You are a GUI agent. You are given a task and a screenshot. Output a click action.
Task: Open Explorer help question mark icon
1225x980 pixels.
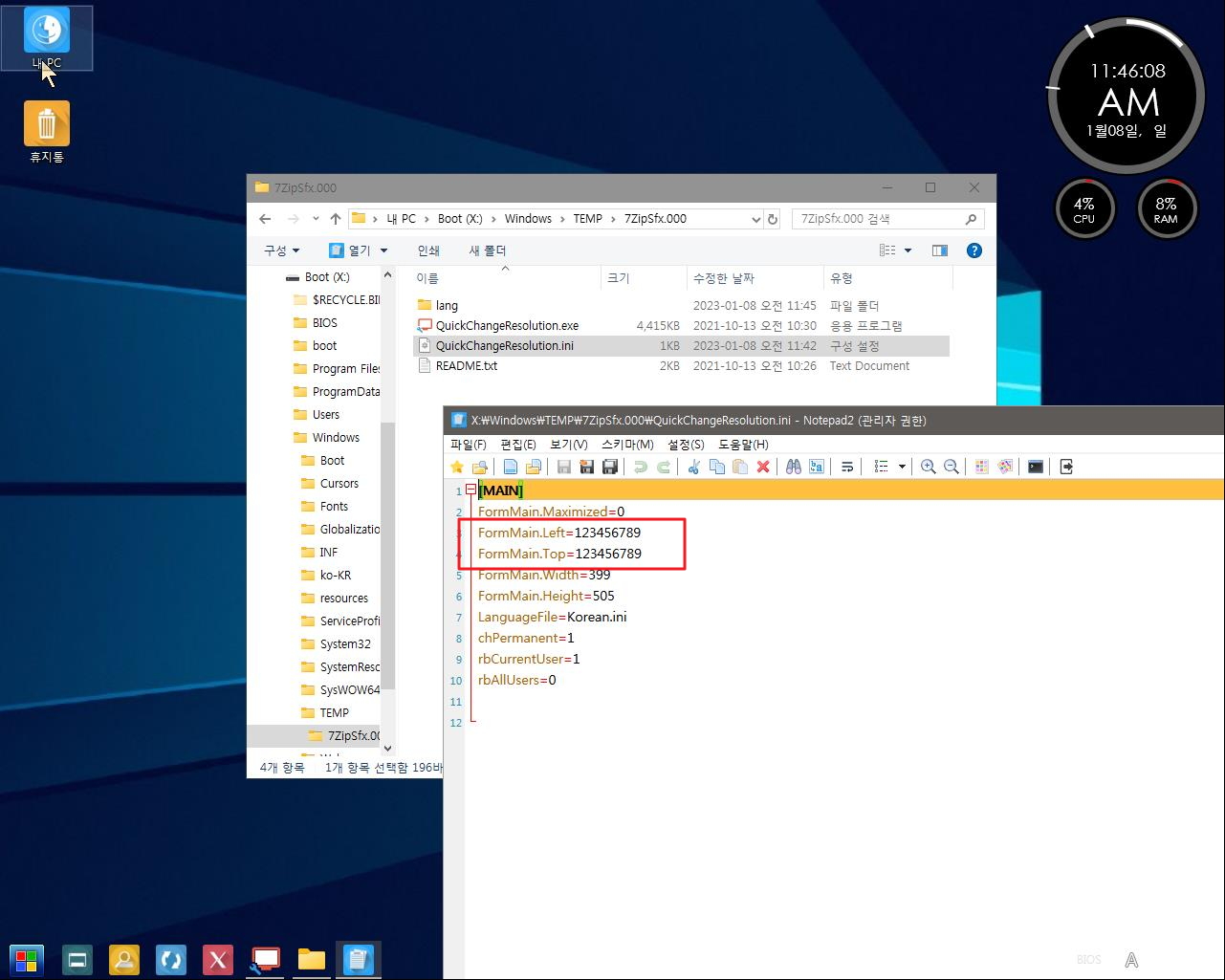(x=974, y=250)
